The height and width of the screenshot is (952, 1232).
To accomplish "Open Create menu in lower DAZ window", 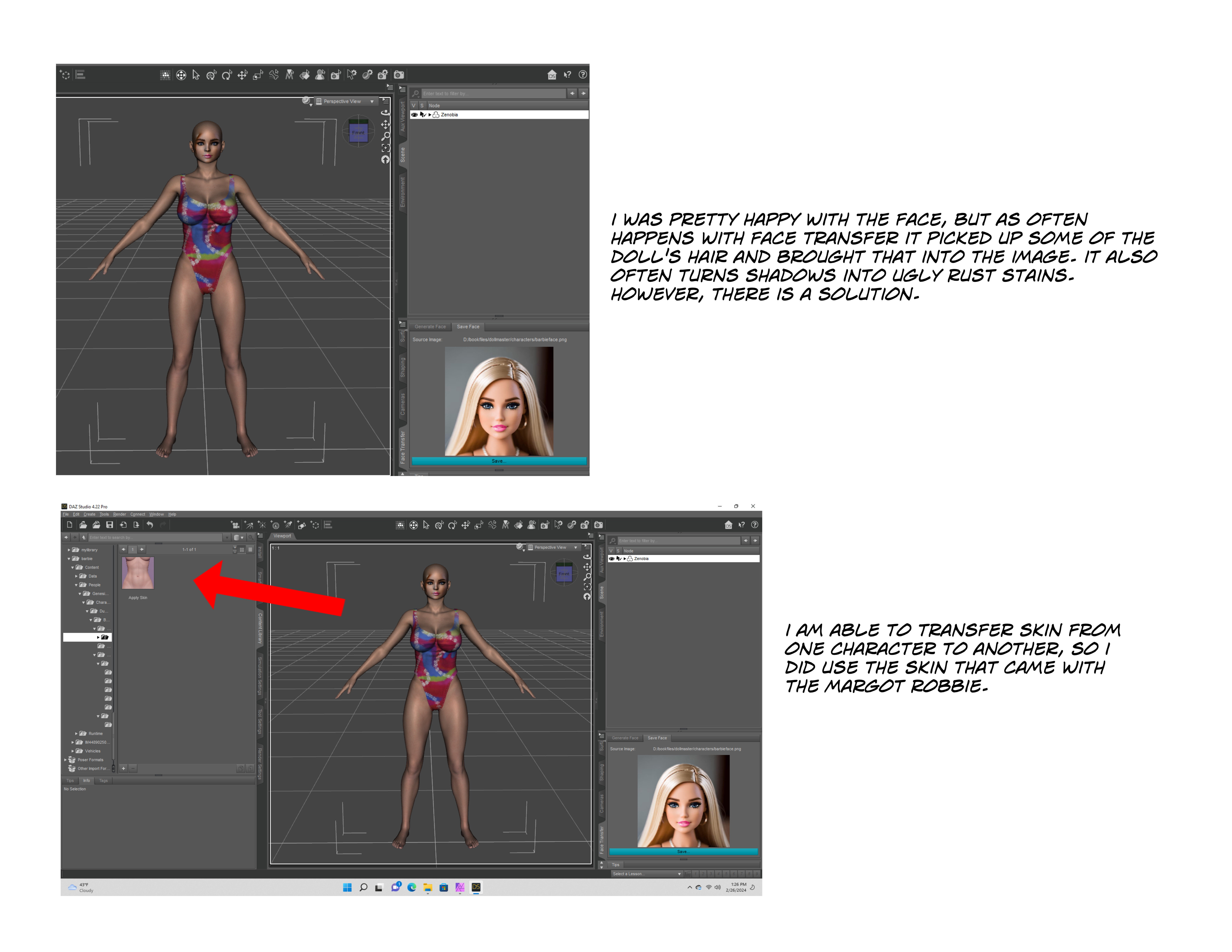I will [90, 514].
